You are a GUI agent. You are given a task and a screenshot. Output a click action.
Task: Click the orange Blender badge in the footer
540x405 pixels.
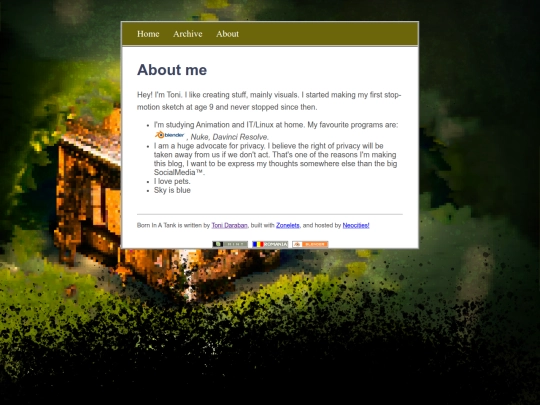click(x=310, y=244)
